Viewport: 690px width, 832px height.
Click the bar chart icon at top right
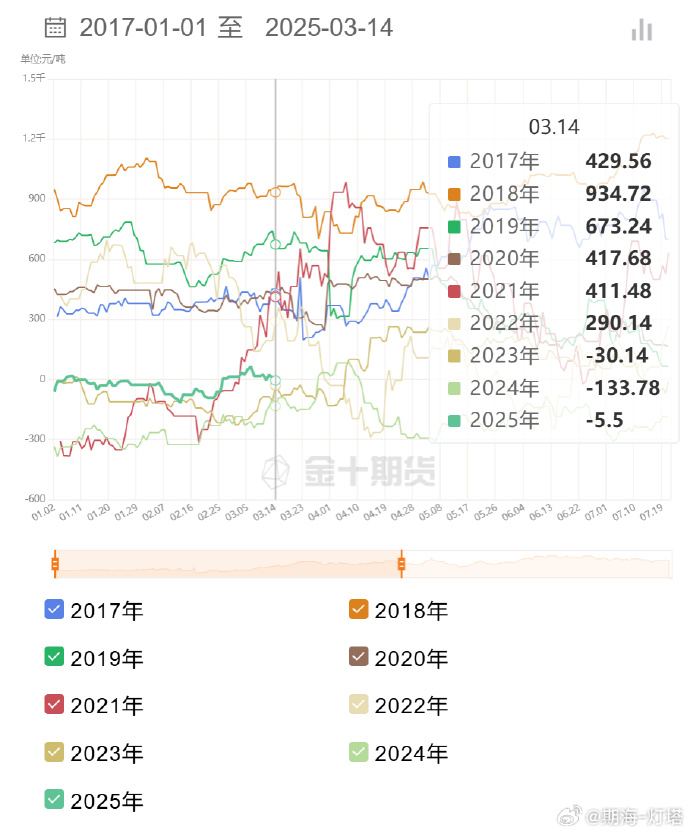pos(640,30)
